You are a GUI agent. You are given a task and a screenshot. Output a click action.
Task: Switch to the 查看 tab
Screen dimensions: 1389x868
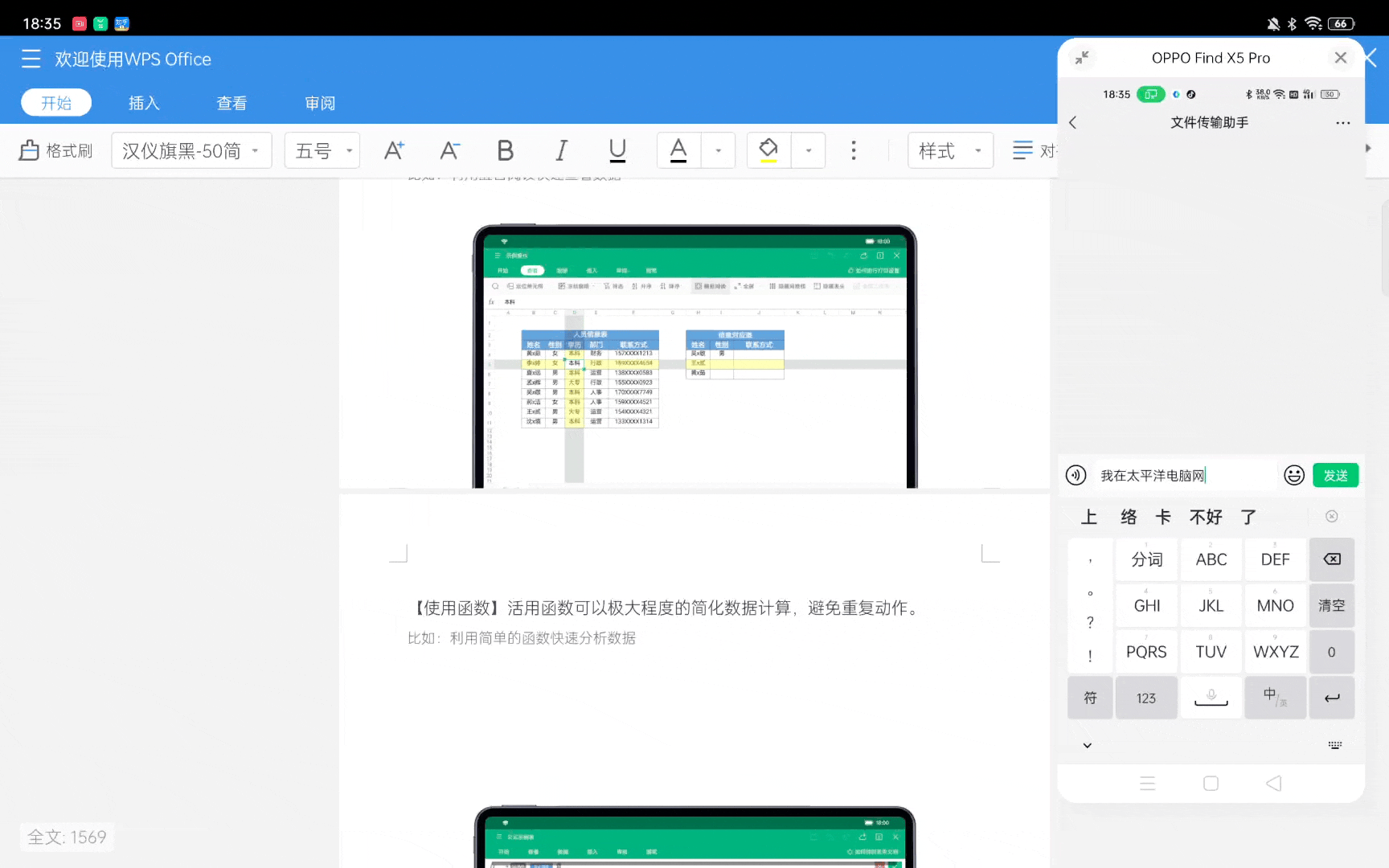[x=231, y=103]
